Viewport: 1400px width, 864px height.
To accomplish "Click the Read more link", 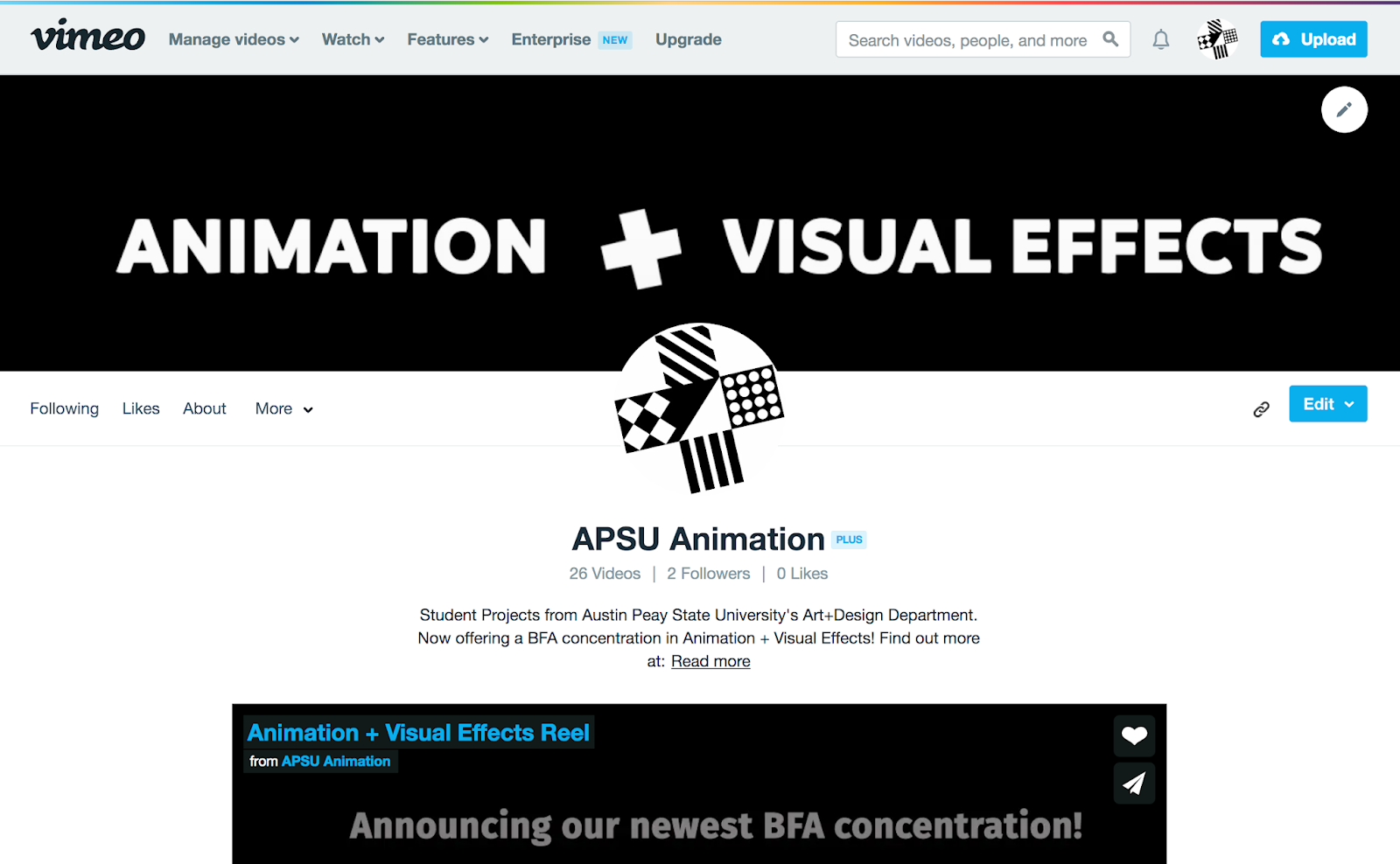I will (710, 661).
